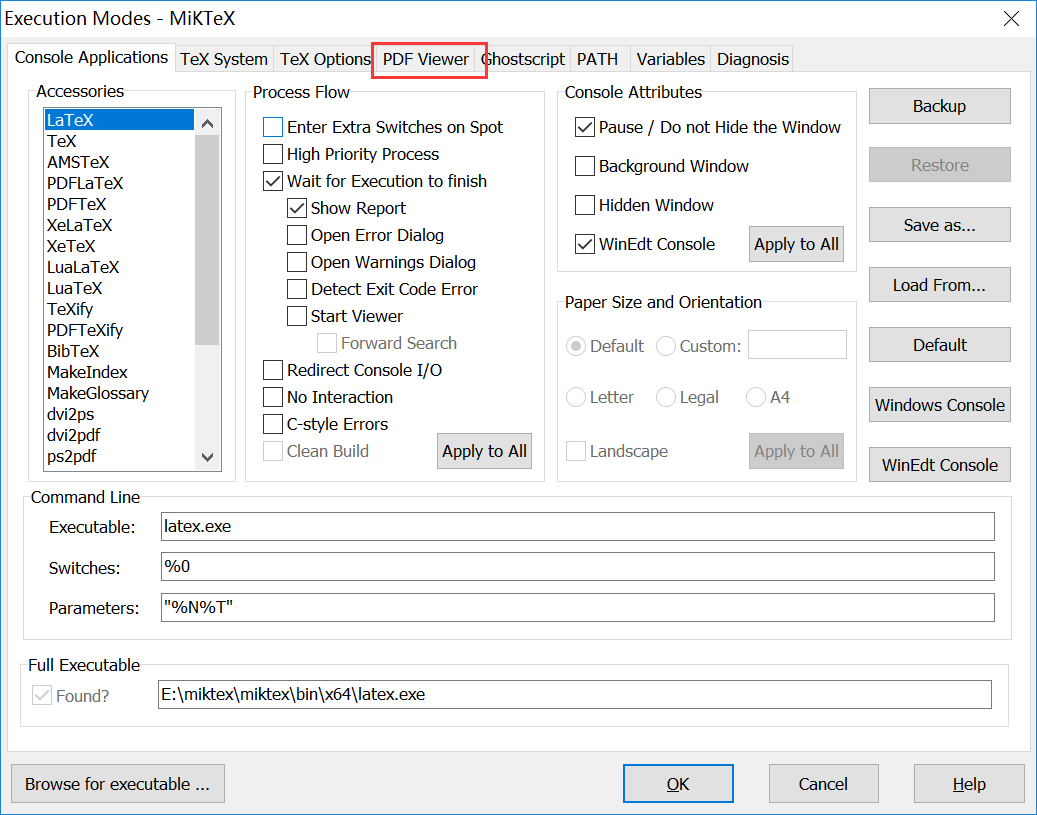This screenshot has height=815, width=1037.
Task: Select PDFTeX in the Accessories list
Action: point(119,204)
